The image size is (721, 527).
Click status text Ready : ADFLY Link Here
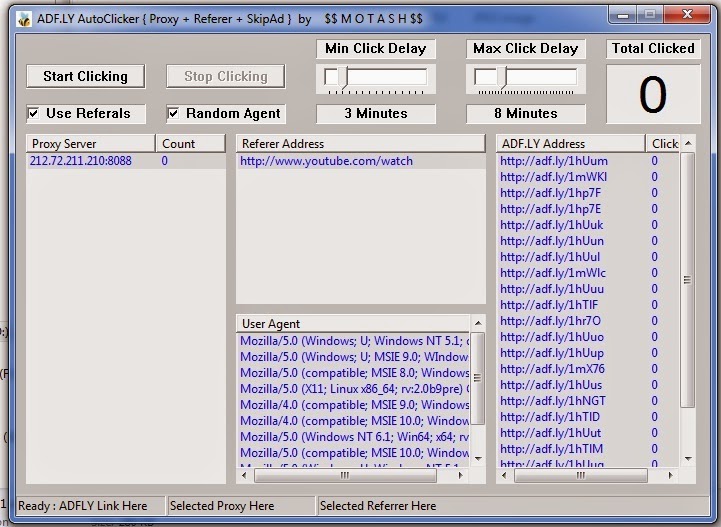point(83,506)
